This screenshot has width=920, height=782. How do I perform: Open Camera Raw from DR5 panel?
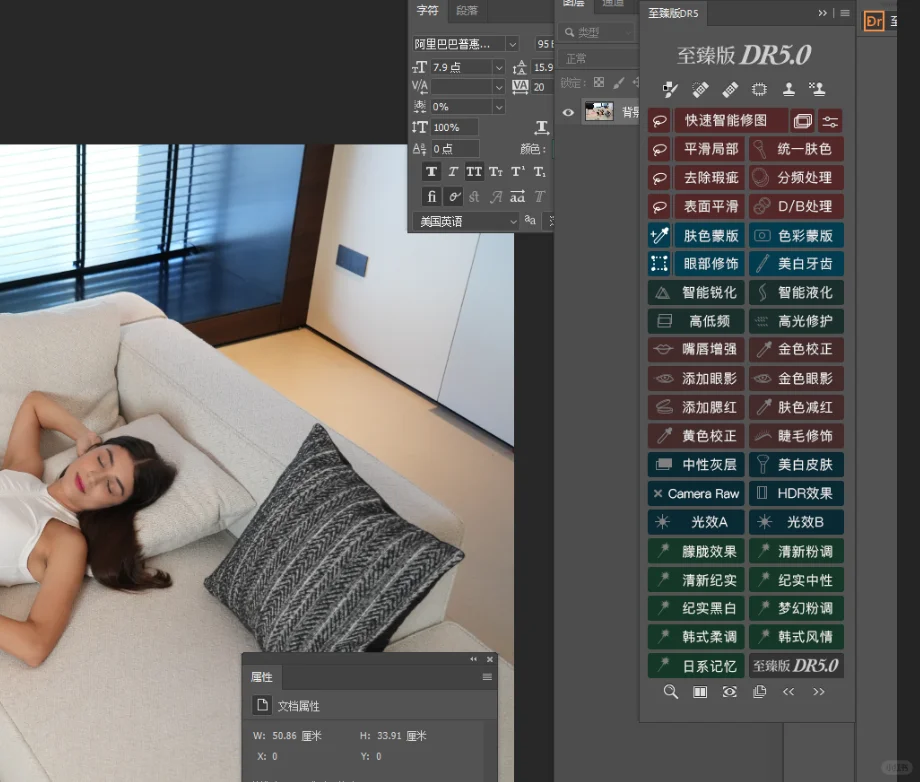tap(696, 494)
